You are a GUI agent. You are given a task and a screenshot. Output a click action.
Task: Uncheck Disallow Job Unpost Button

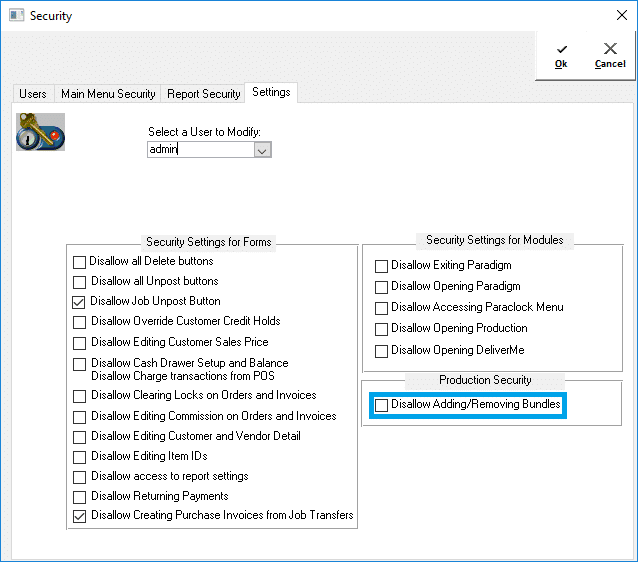click(x=80, y=302)
